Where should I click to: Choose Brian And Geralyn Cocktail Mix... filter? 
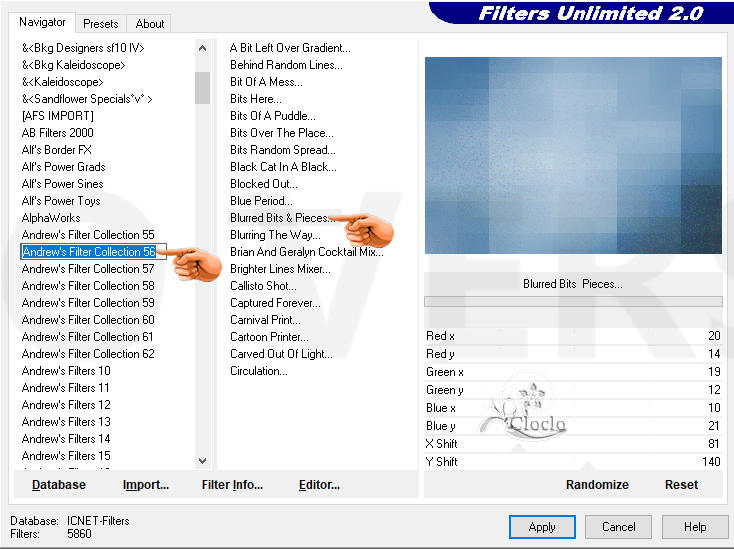tap(307, 252)
